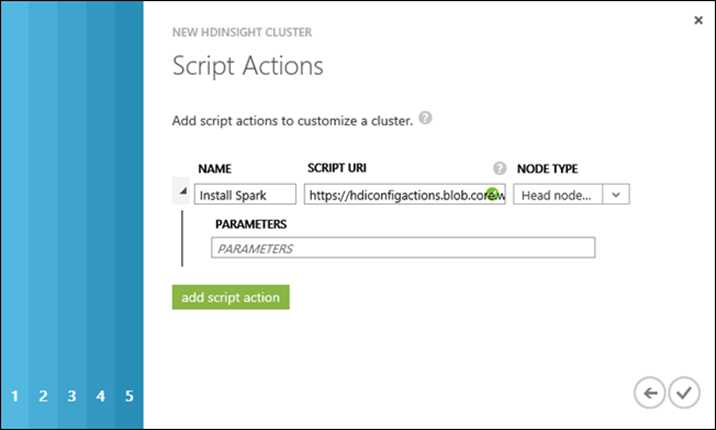Viewport: 716px width, 430px height.
Task: Jump to wizard step 3
Action: 72,396
